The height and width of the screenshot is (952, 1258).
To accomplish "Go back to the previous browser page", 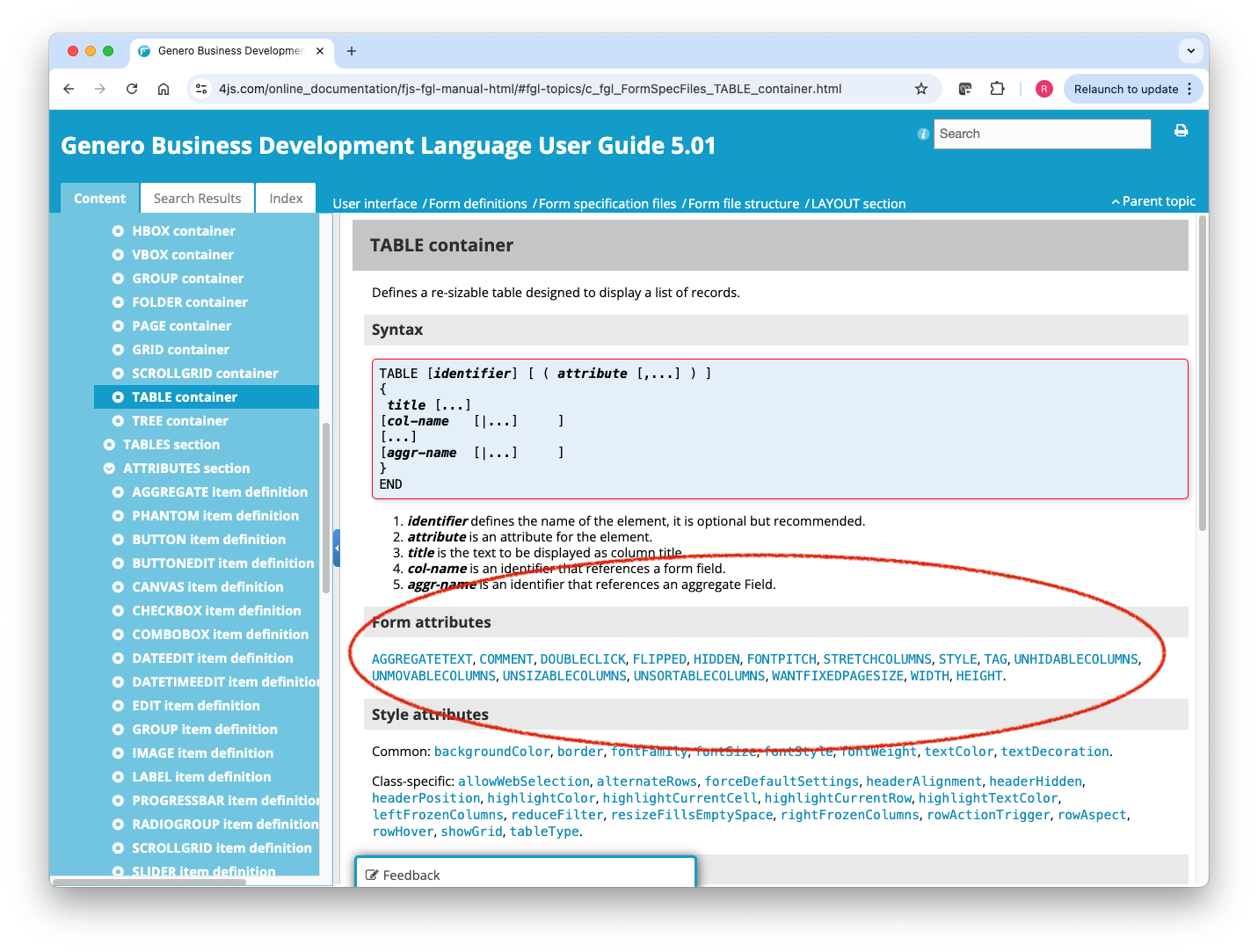I will [69, 89].
